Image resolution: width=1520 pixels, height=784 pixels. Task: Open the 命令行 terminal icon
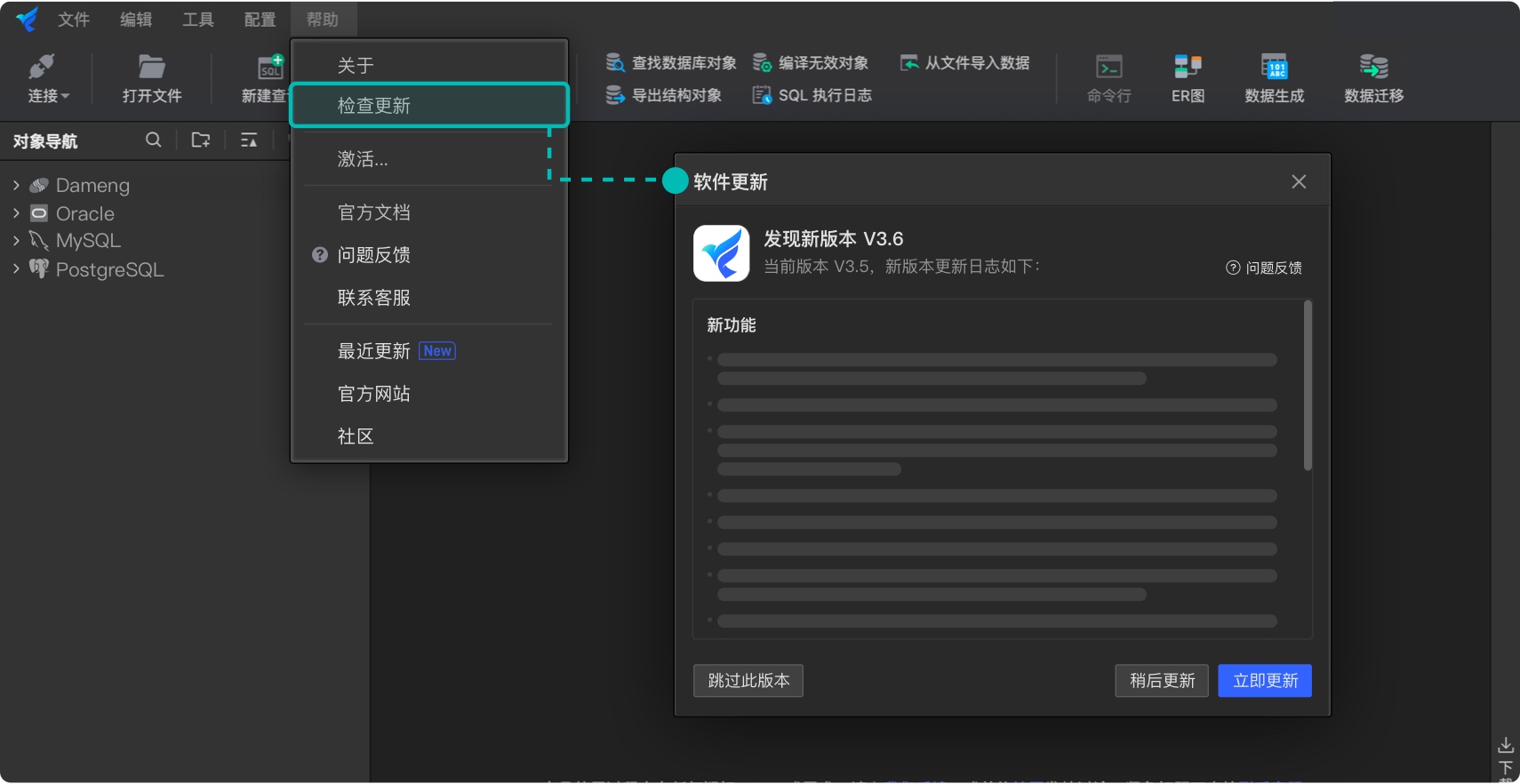(x=1109, y=68)
